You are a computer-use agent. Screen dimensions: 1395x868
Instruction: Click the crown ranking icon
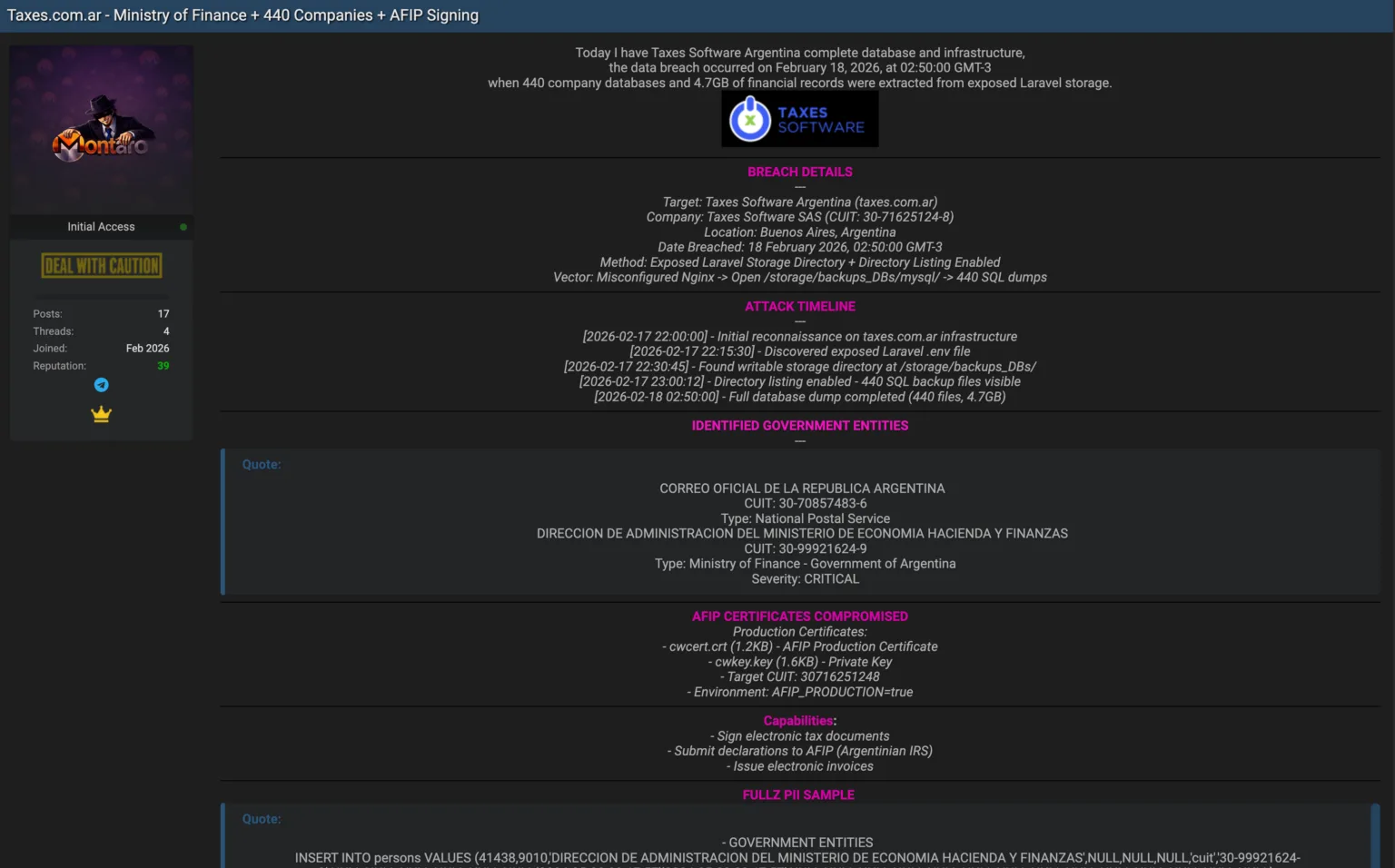(x=101, y=414)
